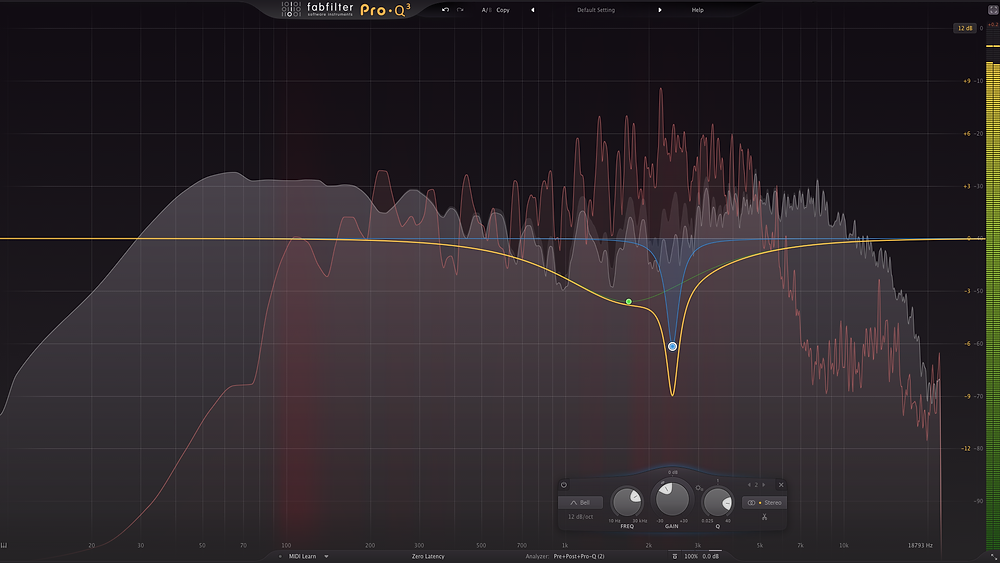
Task: Click the undo arrow icon
Action: (445, 10)
